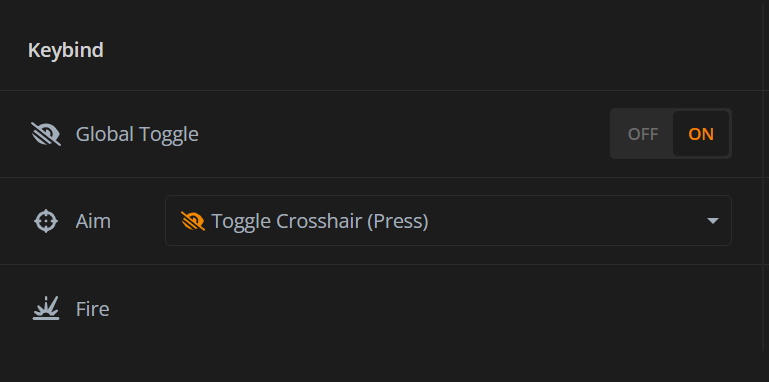Viewport: 769px width, 382px height.
Task: Click the Aim label text
Action: [x=93, y=221]
